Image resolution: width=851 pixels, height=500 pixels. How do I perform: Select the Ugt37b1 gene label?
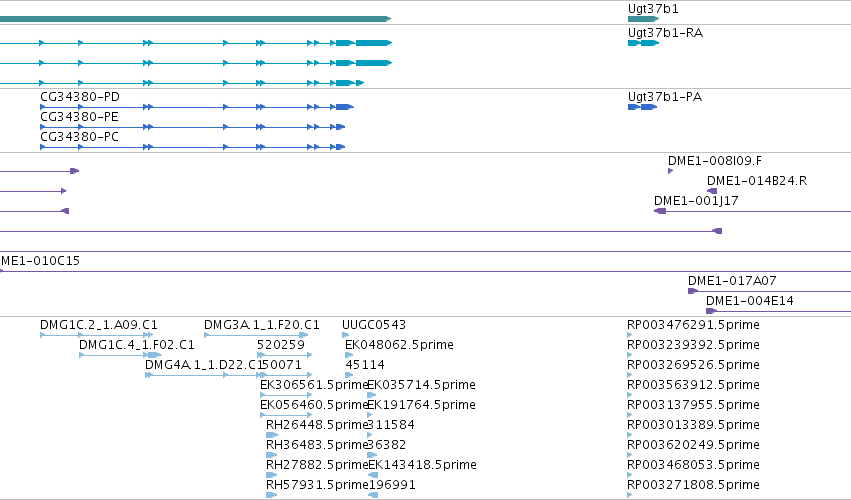point(653,9)
